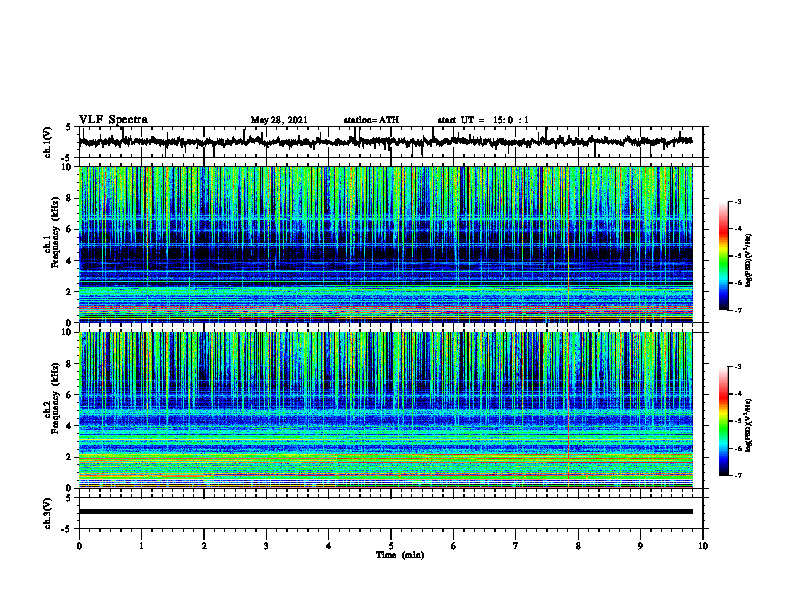Click the ch.1 spectrogram panel

[385, 244]
